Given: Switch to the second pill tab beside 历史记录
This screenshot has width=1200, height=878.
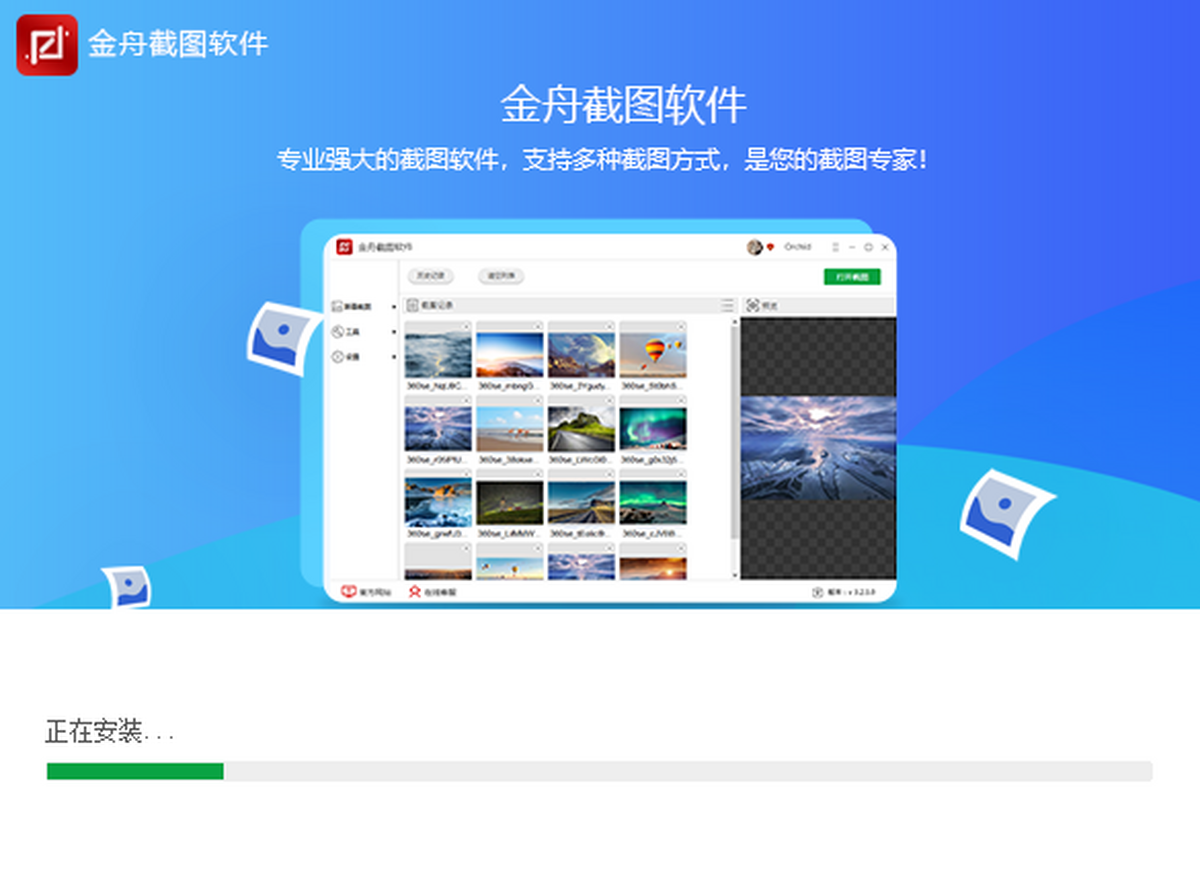Looking at the screenshot, I should pyautogui.click(x=501, y=276).
